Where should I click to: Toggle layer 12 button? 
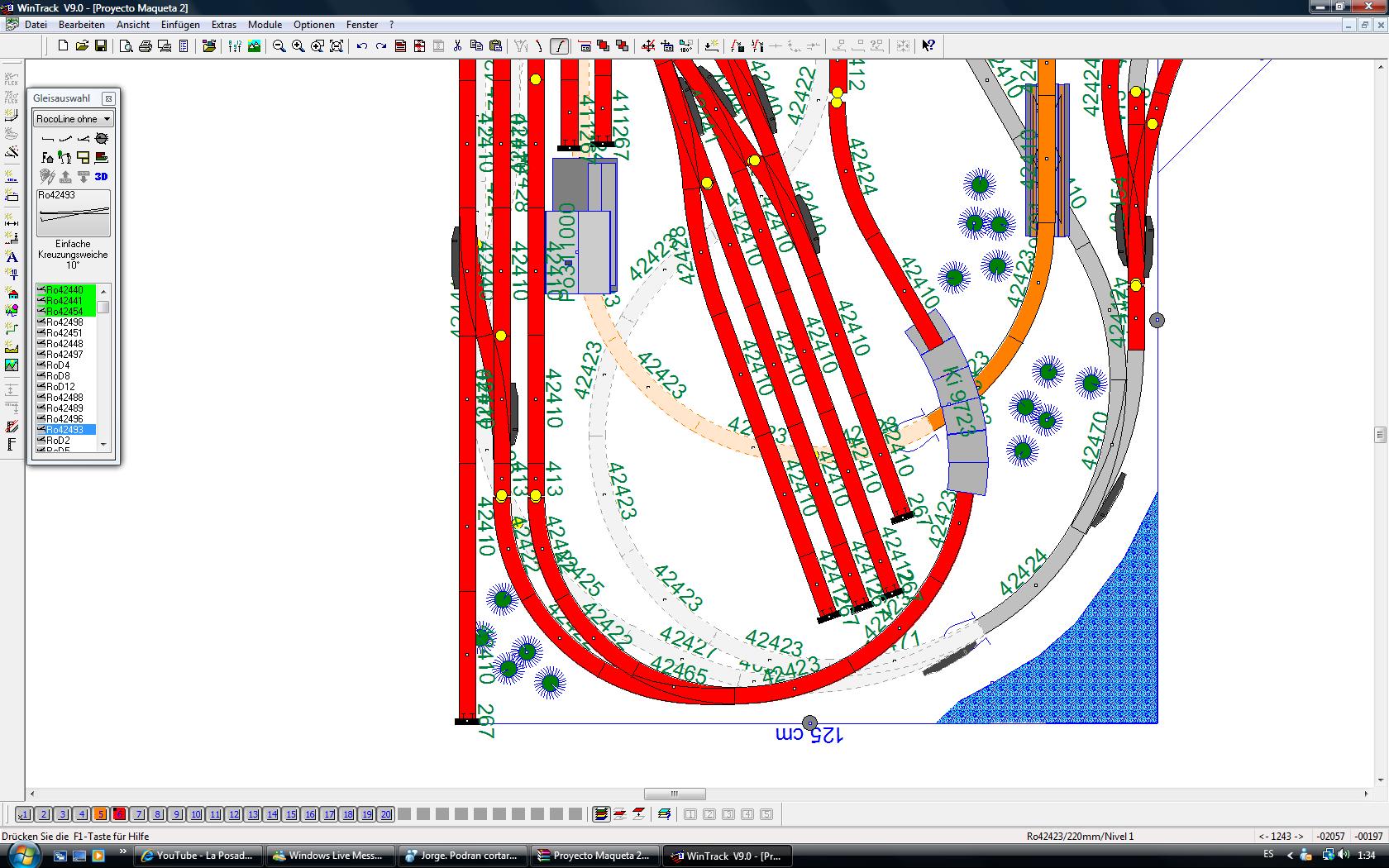click(x=234, y=814)
